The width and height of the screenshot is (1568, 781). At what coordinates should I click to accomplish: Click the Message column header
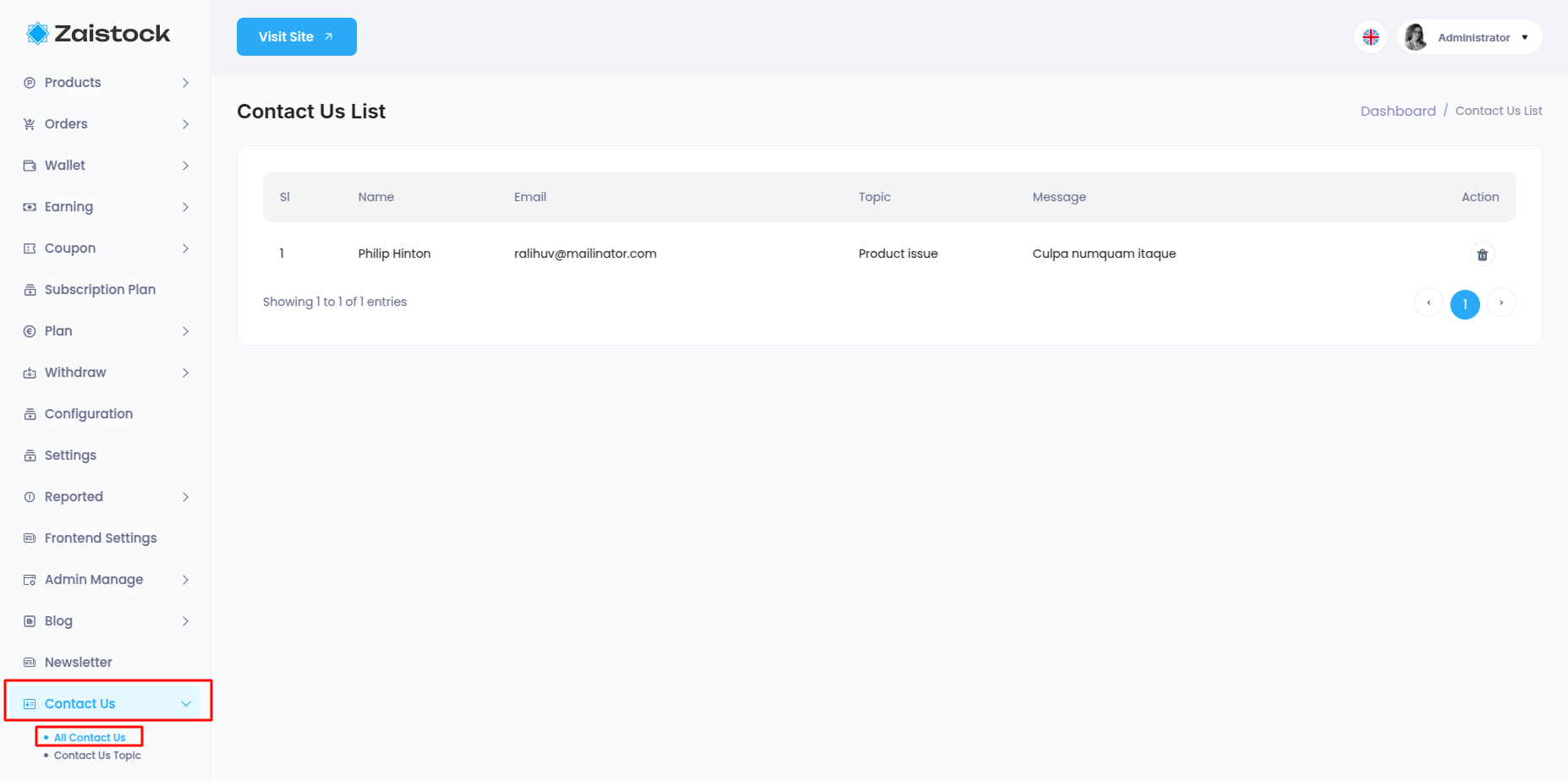click(x=1059, y=197)
